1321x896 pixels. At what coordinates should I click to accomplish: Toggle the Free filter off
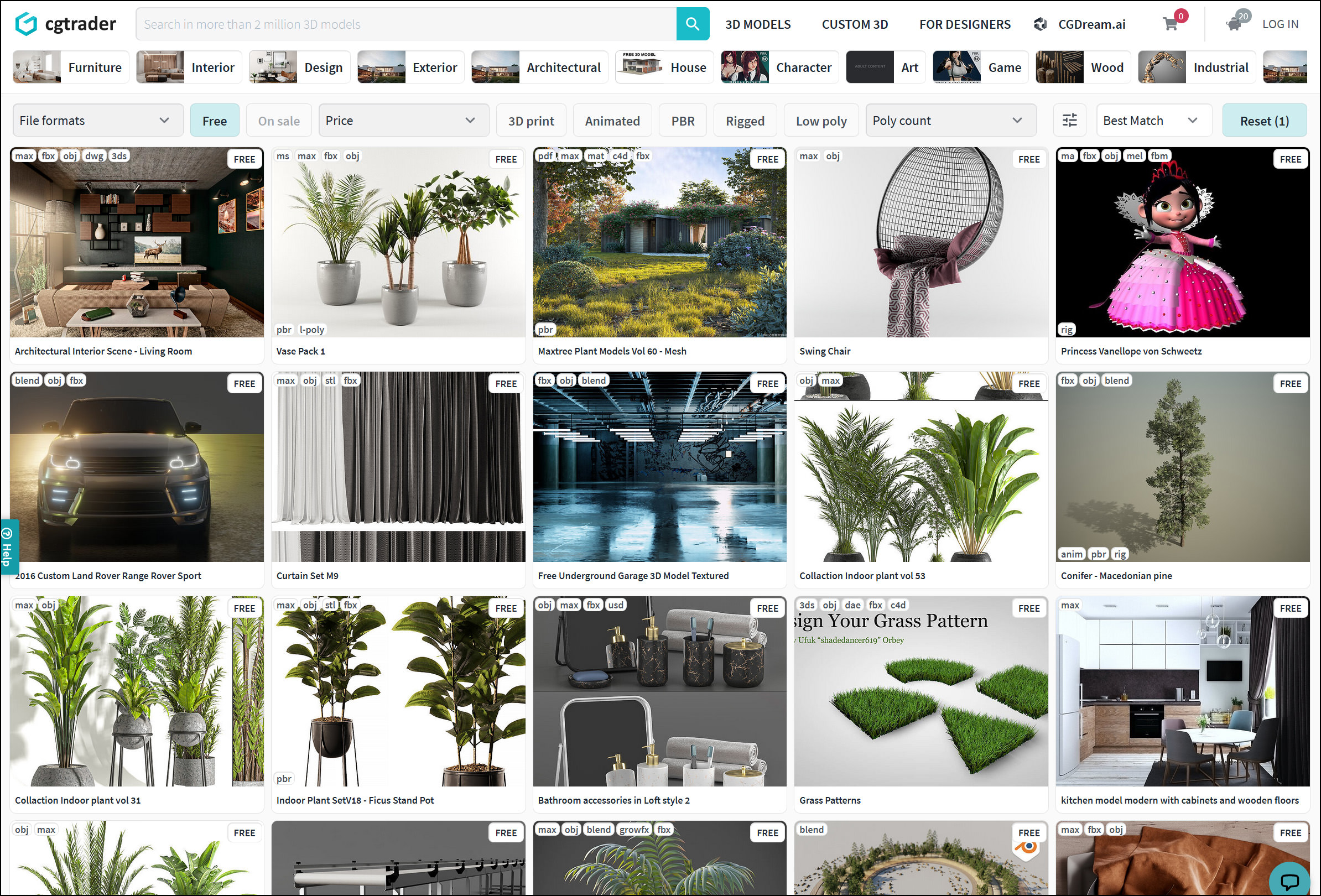214,121
